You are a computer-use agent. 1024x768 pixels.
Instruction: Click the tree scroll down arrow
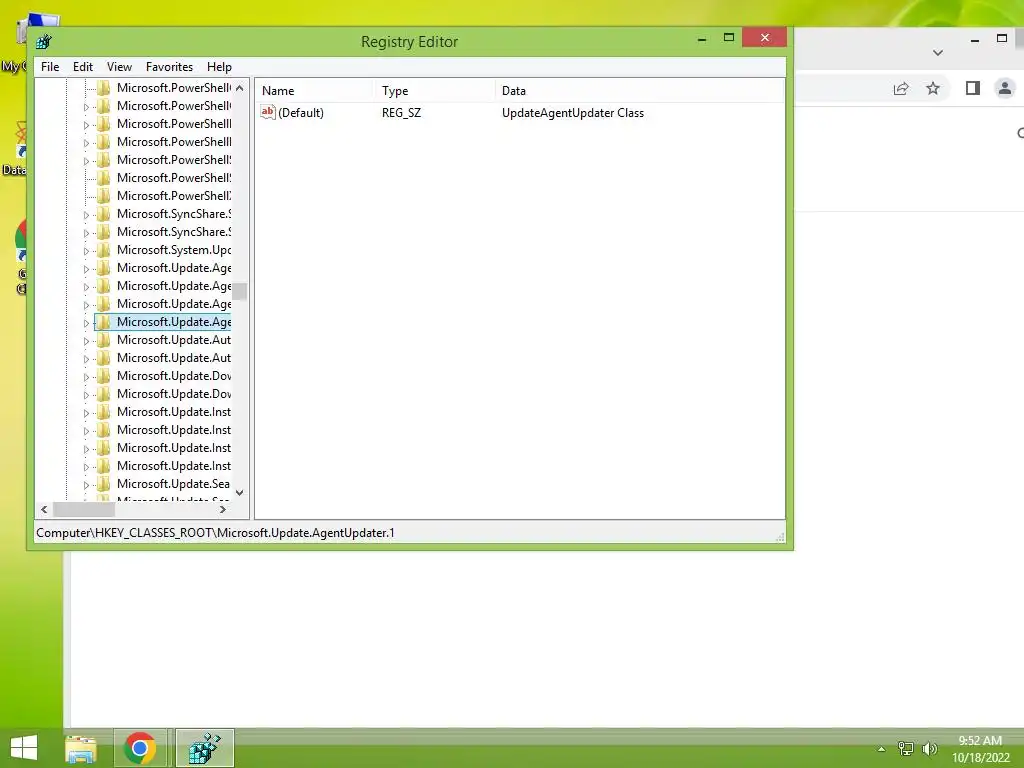240,492
